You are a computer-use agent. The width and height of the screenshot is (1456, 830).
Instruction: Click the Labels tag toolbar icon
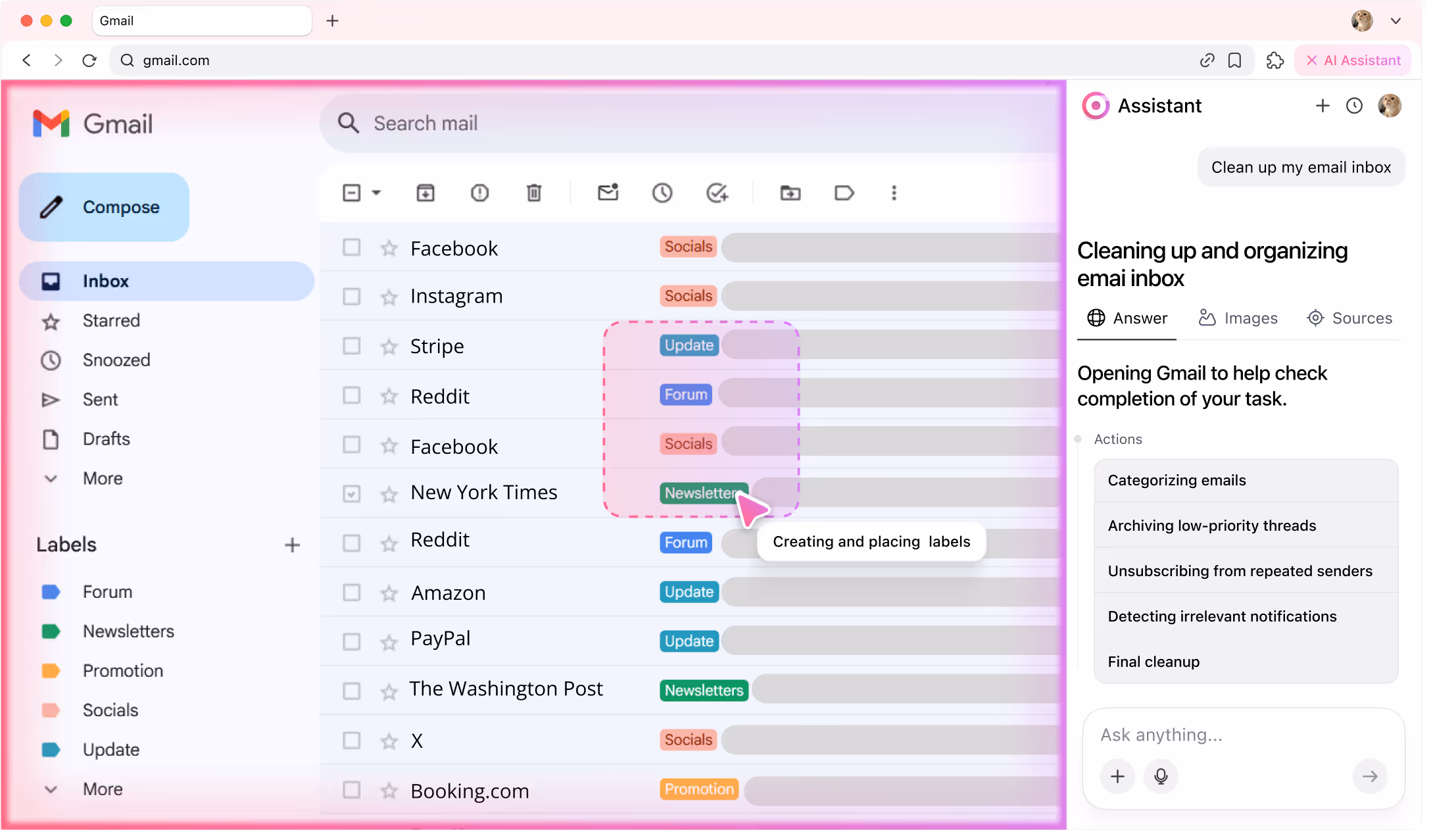click(x=844, y=193)
